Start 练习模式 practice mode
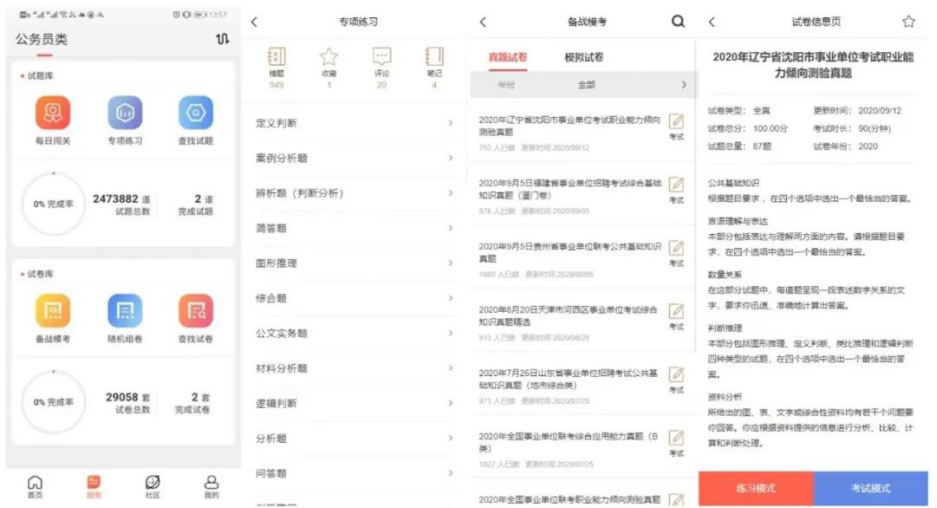Viewport: 937px width, 508px height. coord(756,488)
